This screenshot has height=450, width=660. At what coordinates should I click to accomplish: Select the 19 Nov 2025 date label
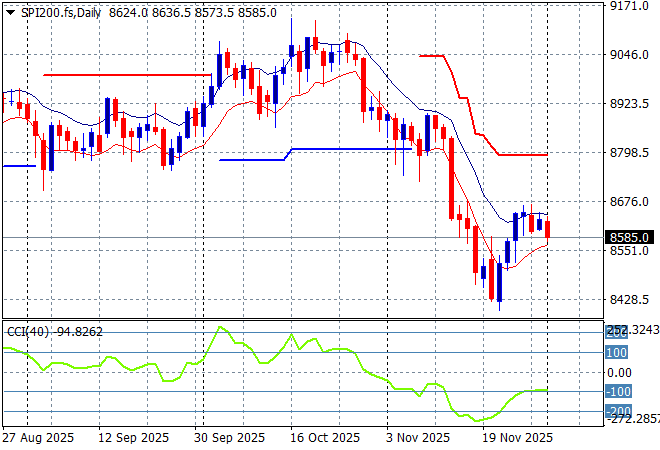tap(517, 438)
